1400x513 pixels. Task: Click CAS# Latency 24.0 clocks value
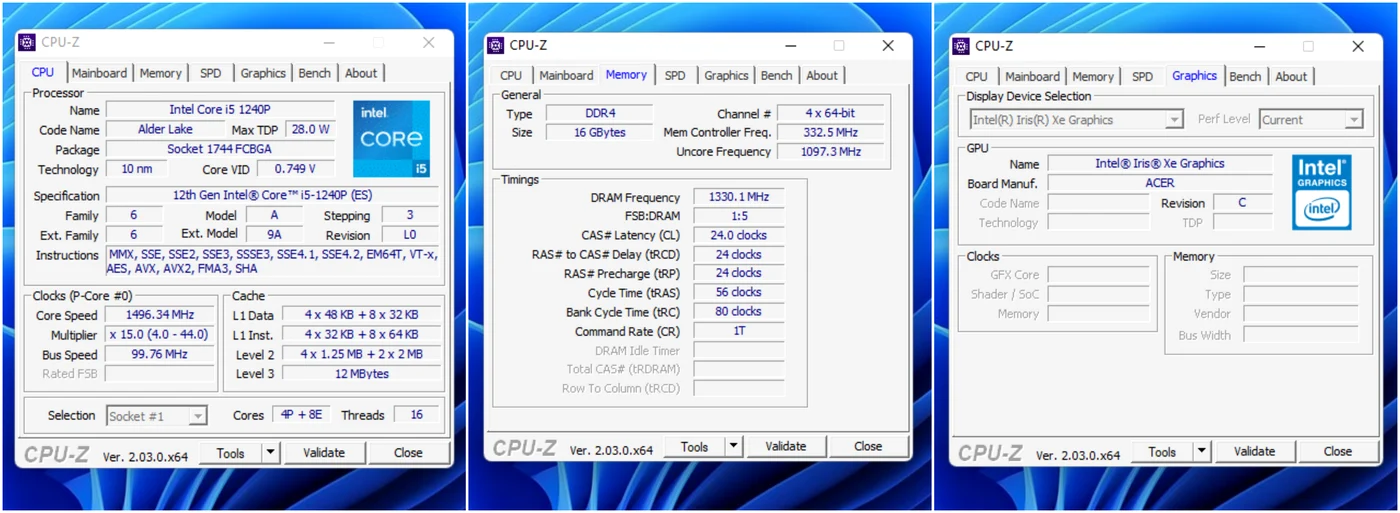point(738,235)
